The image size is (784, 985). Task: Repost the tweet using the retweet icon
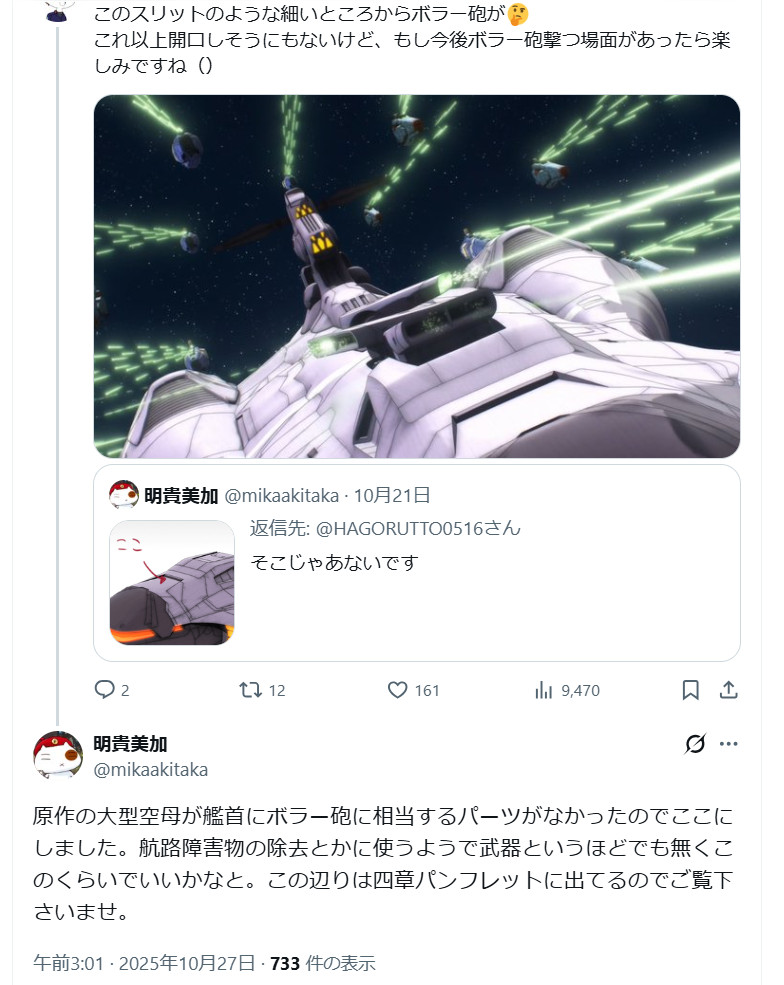(251, 690)
